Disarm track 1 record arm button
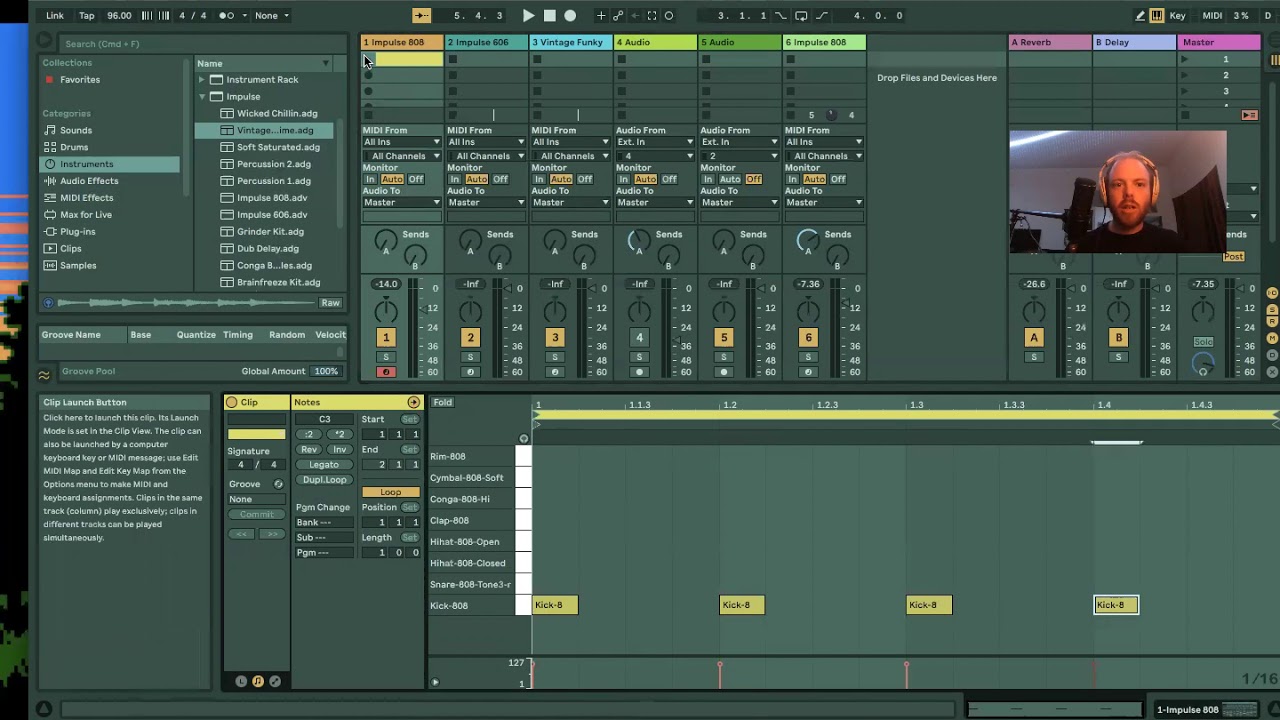The image size is (1280, 720). (x=385, y=372)
